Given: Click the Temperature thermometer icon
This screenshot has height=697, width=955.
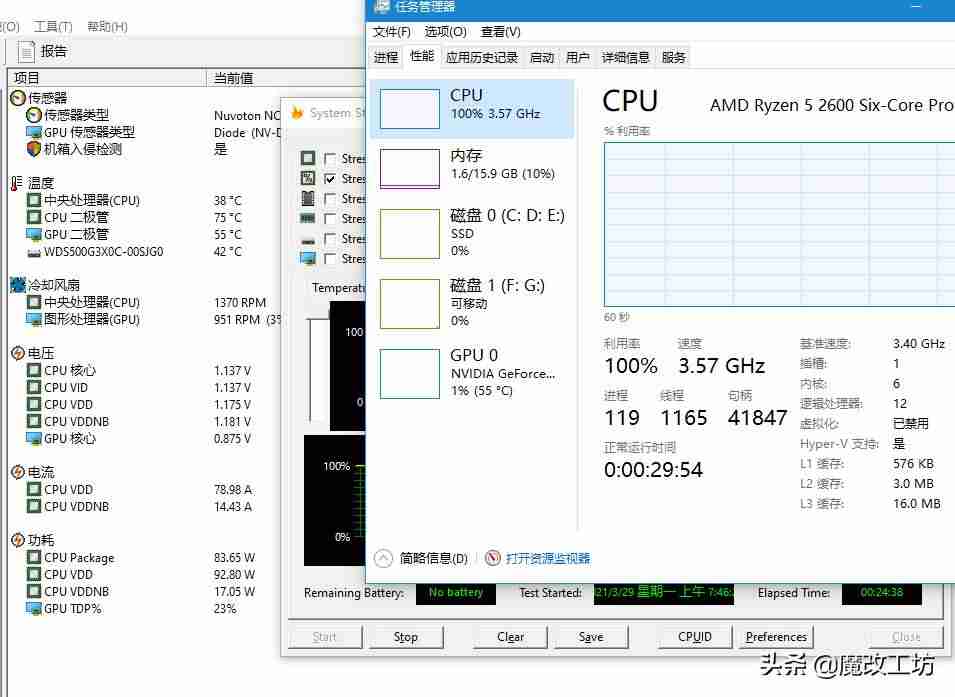Looking at the screenshot, I should [17, 183].
